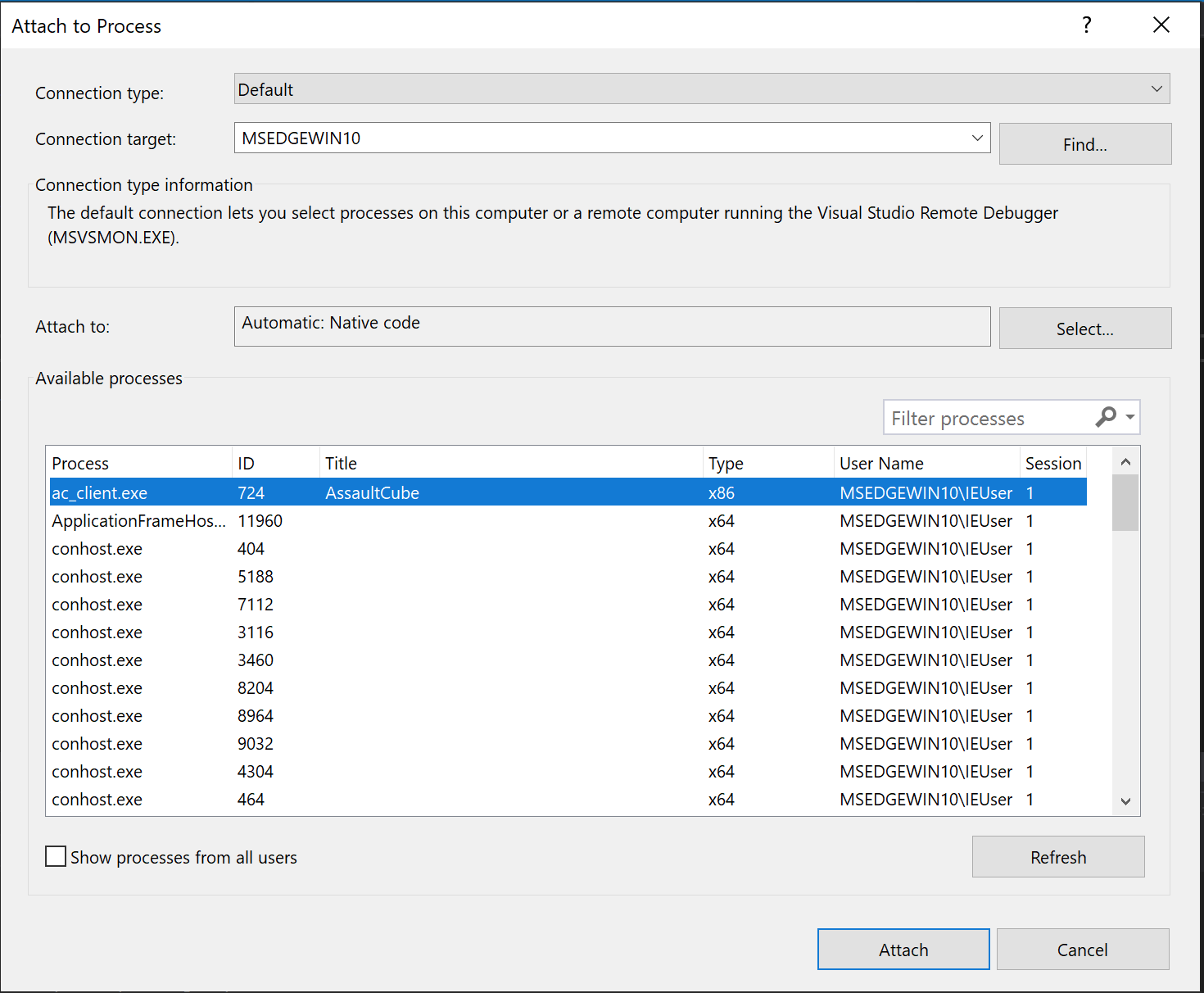Select conhost.exe with ID 3460
This screenshot has width=1204, height=993.
568,660
